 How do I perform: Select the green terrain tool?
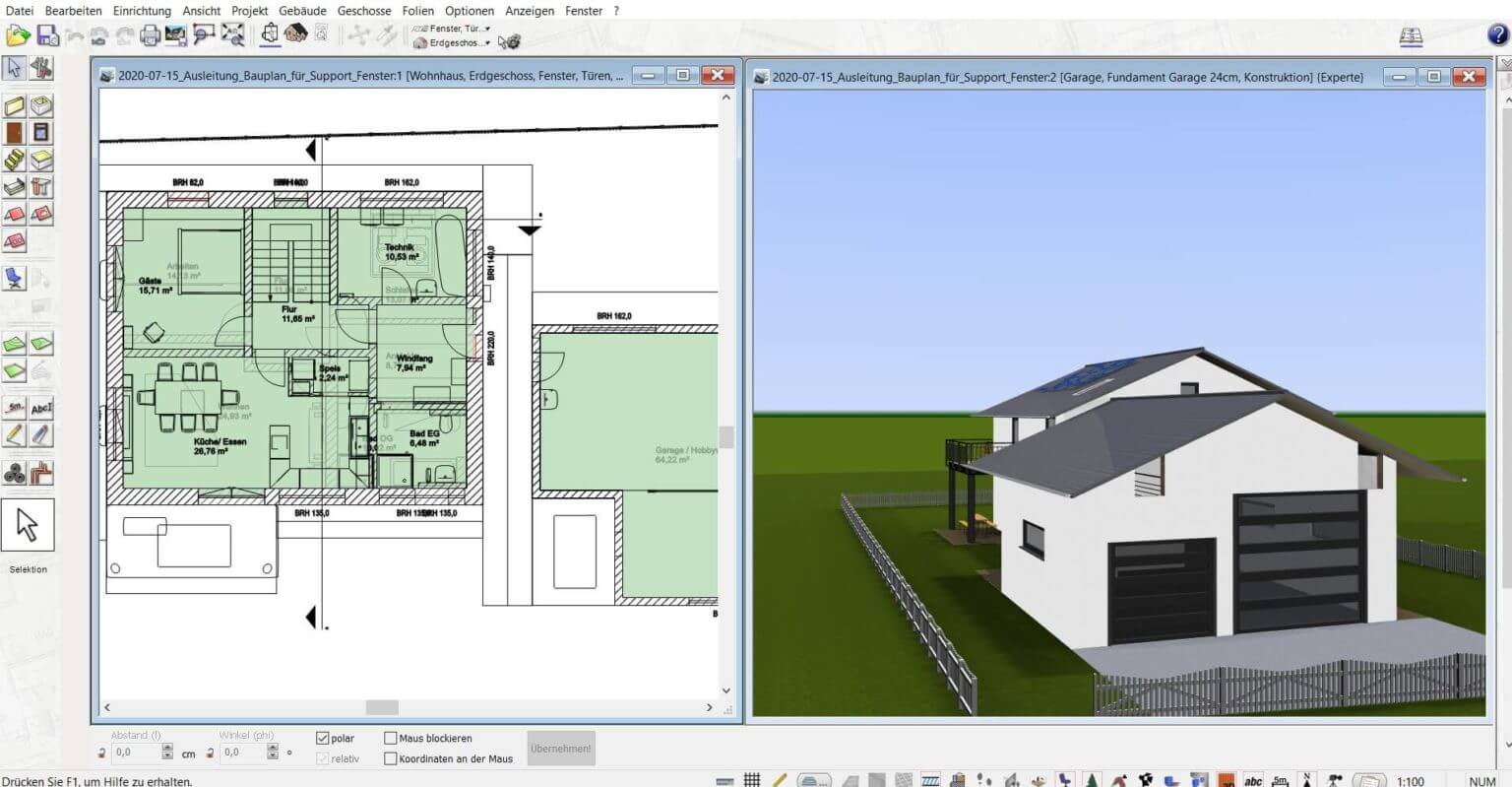(x=14, y=344)
